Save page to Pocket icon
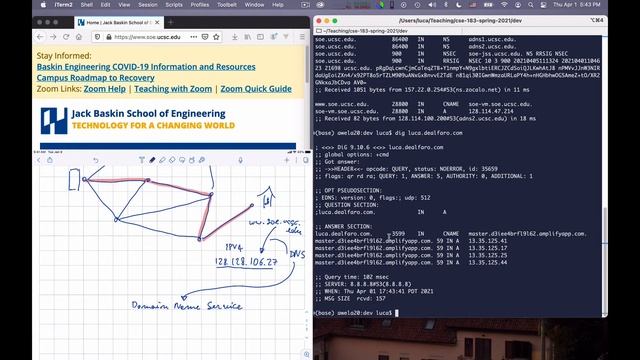This screenshot has width=640, height=360. (x=205, y=37)
